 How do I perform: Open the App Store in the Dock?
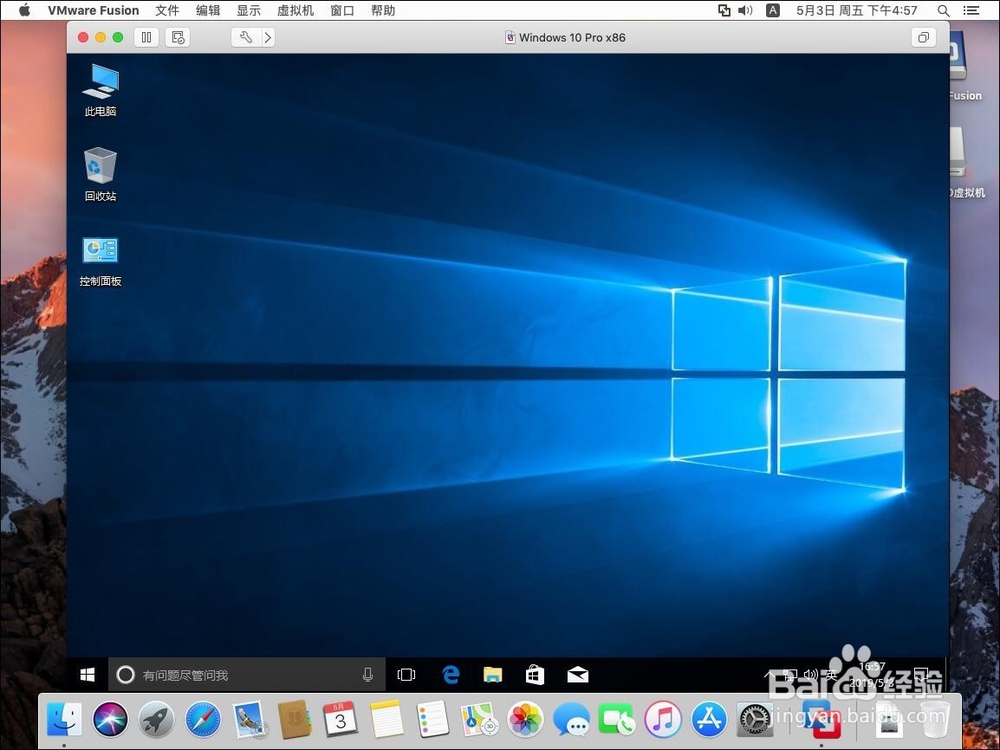pyautogui.click(x=709, y=719)
